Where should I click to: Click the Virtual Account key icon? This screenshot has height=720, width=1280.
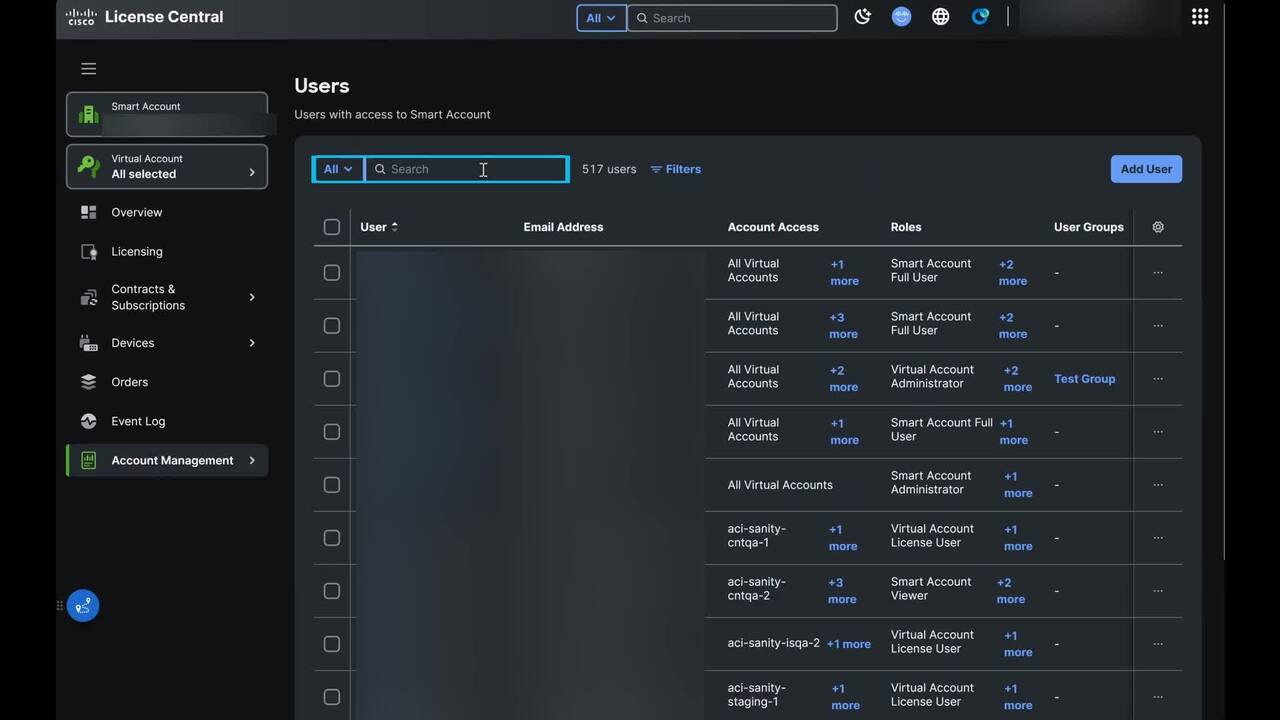coord(89,166)
